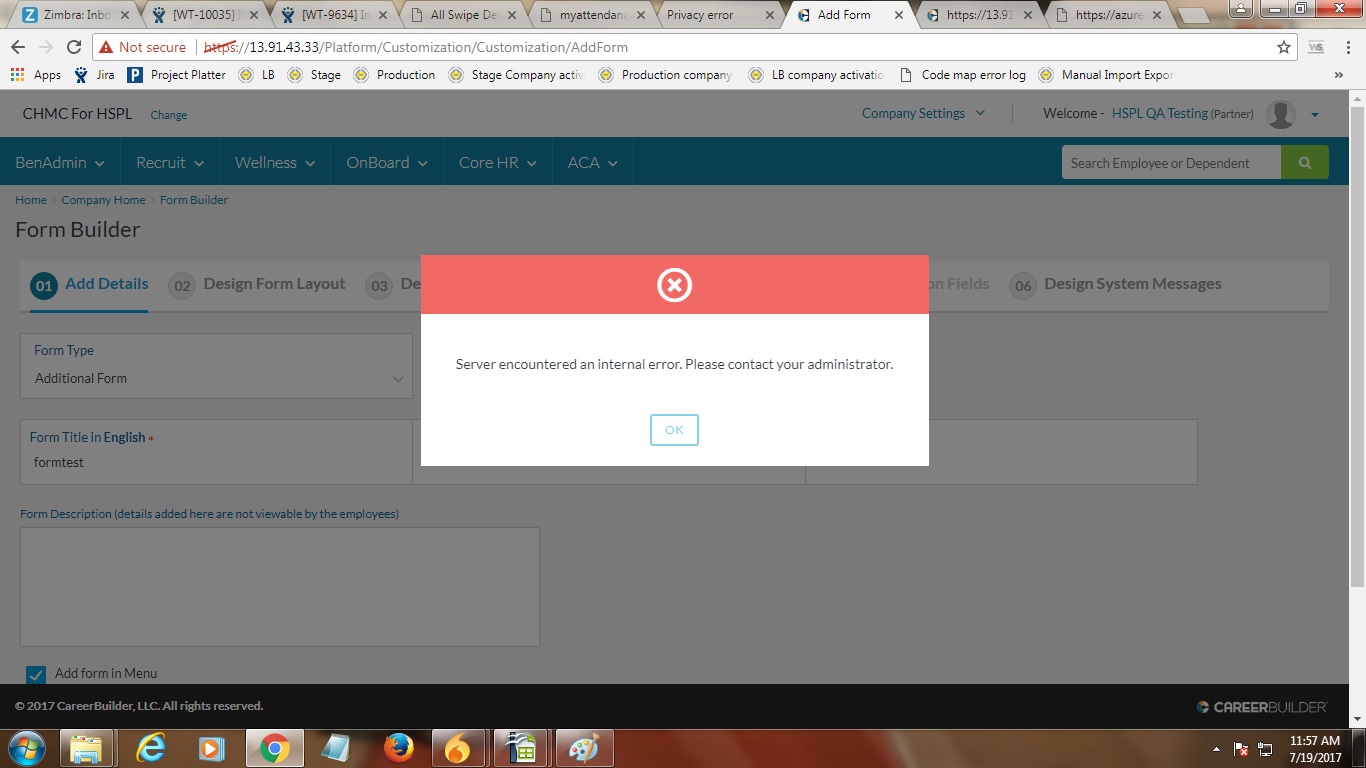1366x768 pixels.
Task: Click the green search magnifying glass icon
Action: pos(1305,162)
